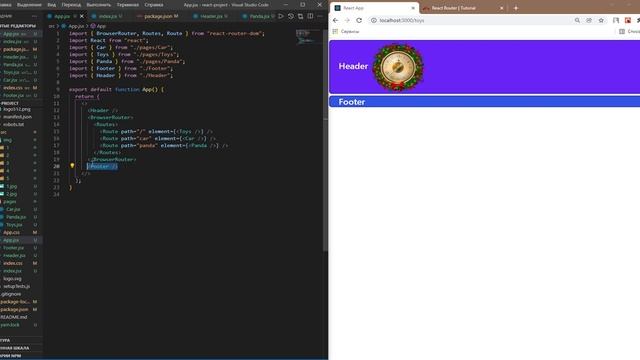Open the Терминал menu in VS Code
Screen dimensions: 640x360
coord(128,5)
